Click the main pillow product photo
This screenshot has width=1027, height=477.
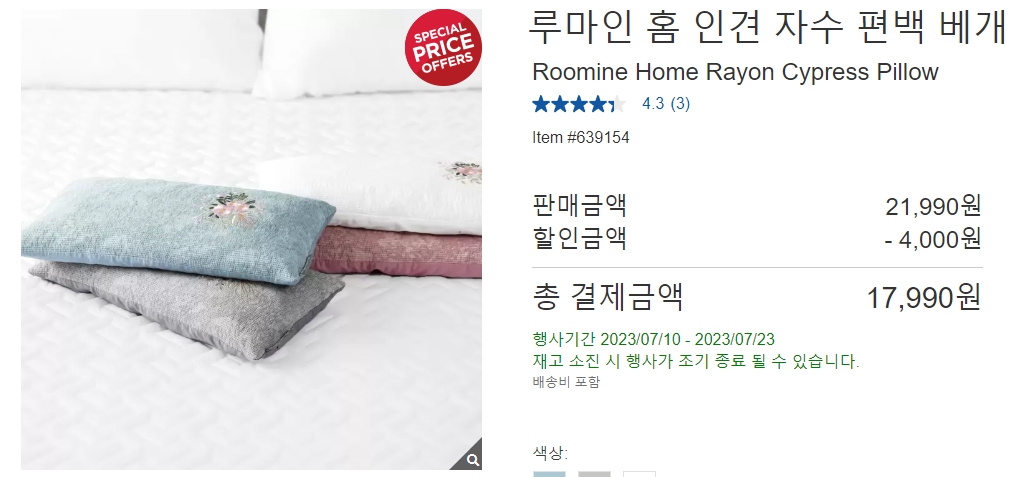[x=252, y=240]
